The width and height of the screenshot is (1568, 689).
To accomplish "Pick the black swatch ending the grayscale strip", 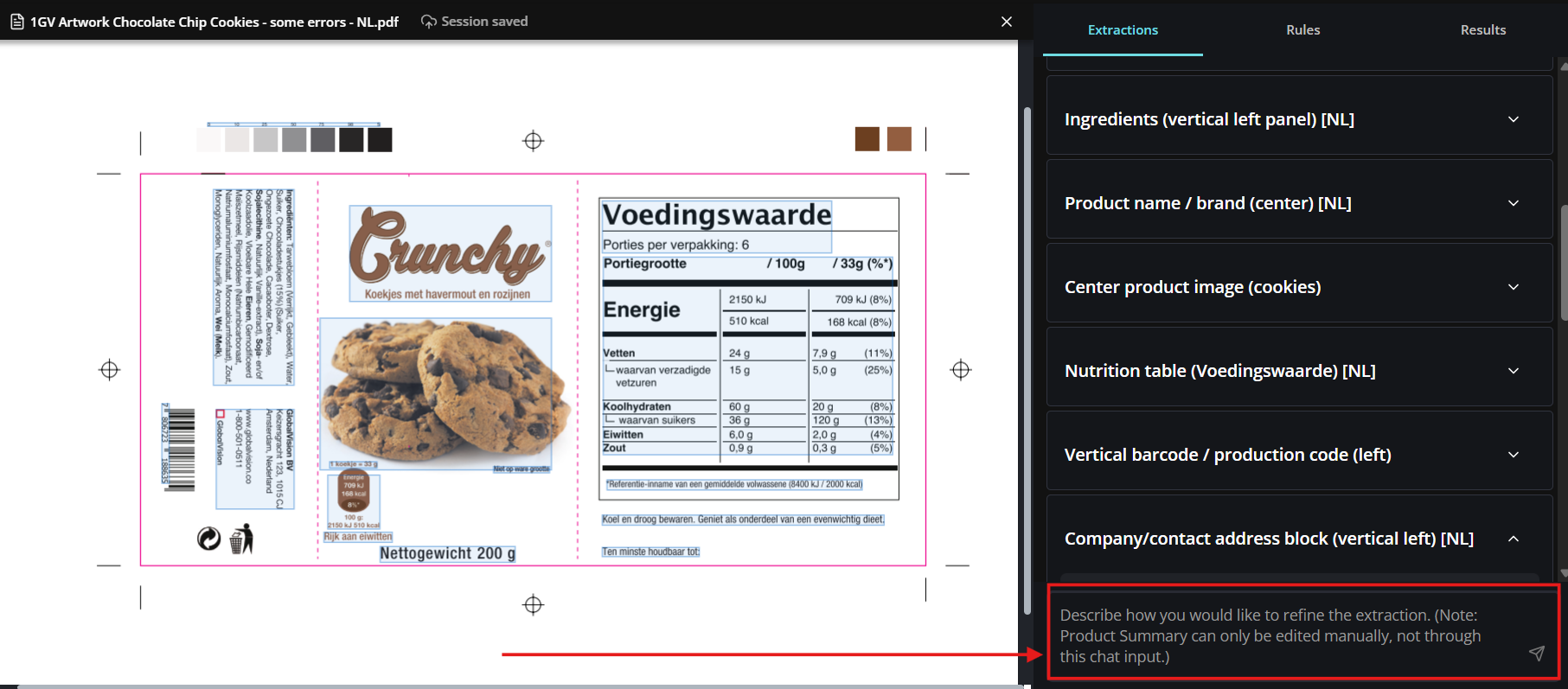I will click(x=380, y=140).
